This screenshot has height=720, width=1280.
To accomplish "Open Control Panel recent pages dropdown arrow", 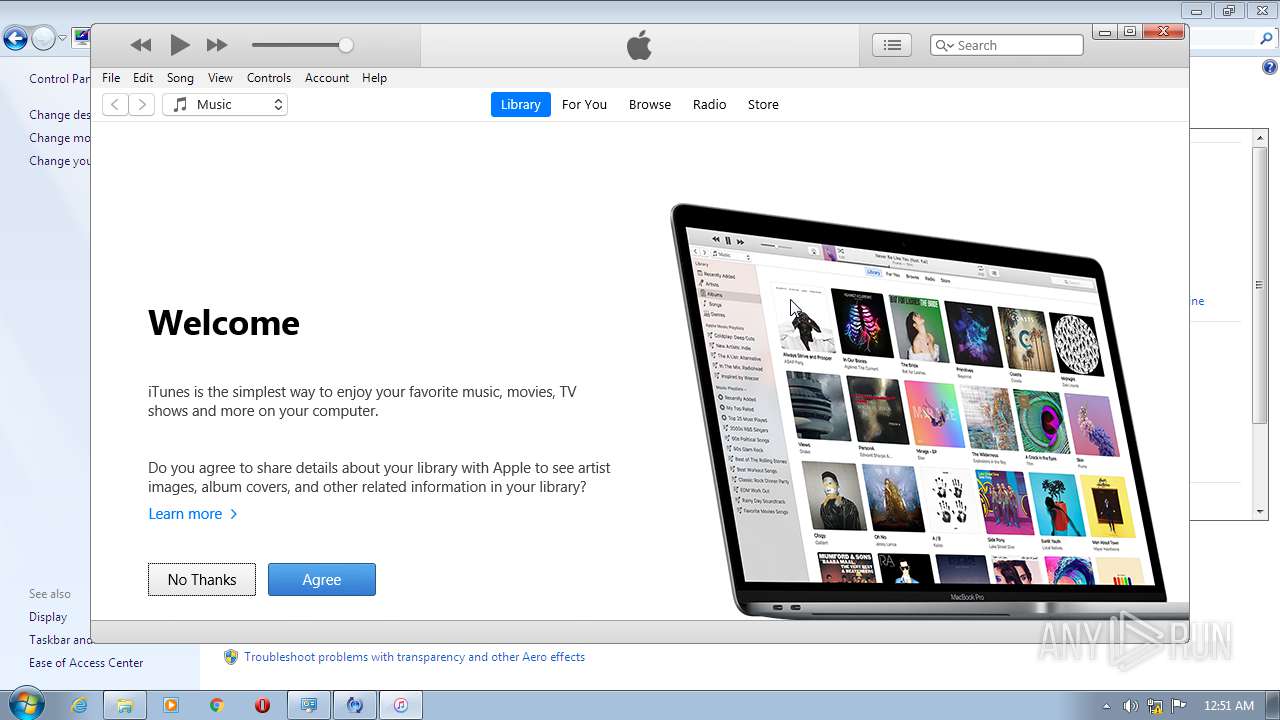I will 62,39.
